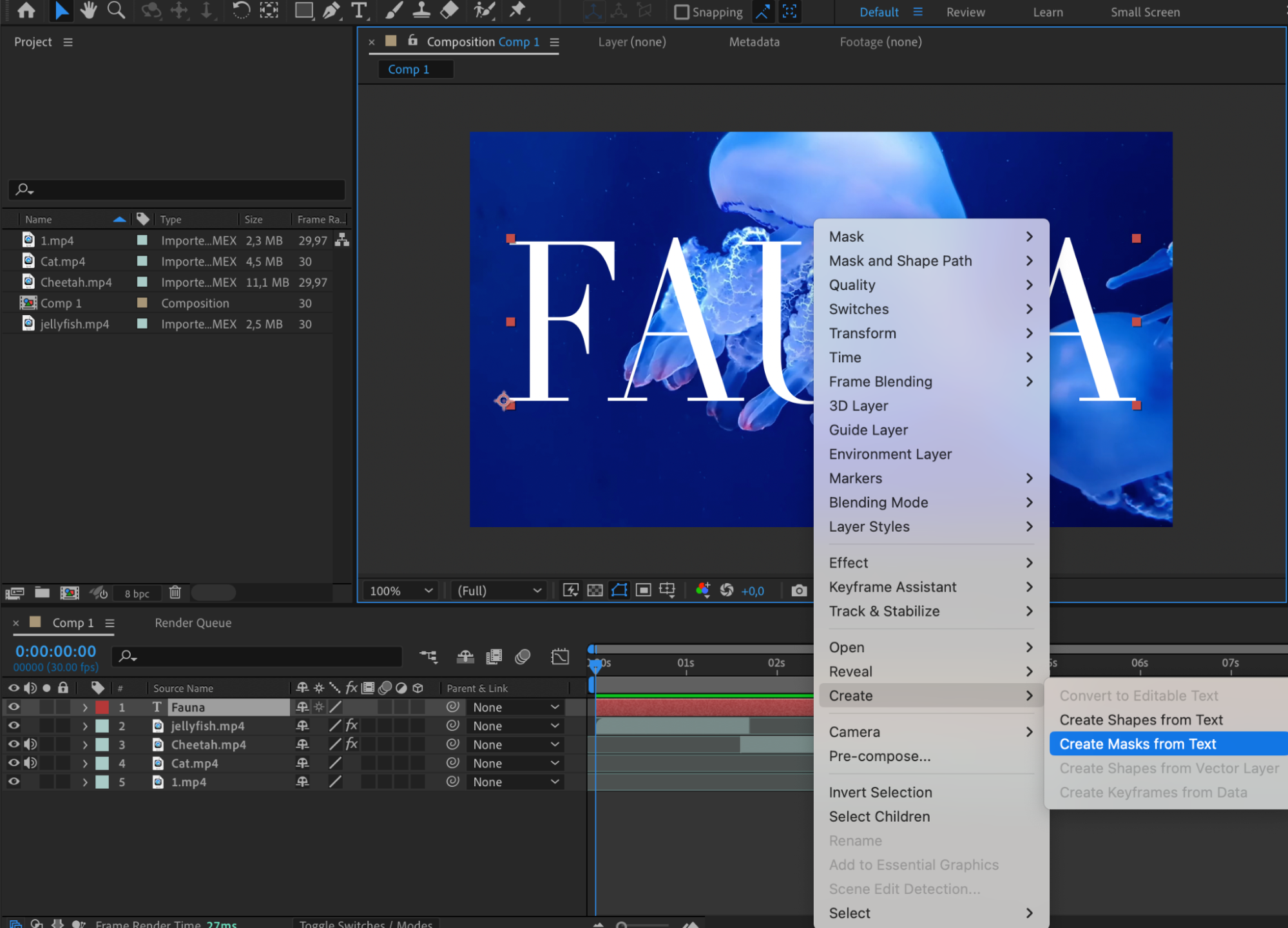Expand the Fauna layer properties
This screenshot has width=1288, height=928.
[x=84, y=707]
